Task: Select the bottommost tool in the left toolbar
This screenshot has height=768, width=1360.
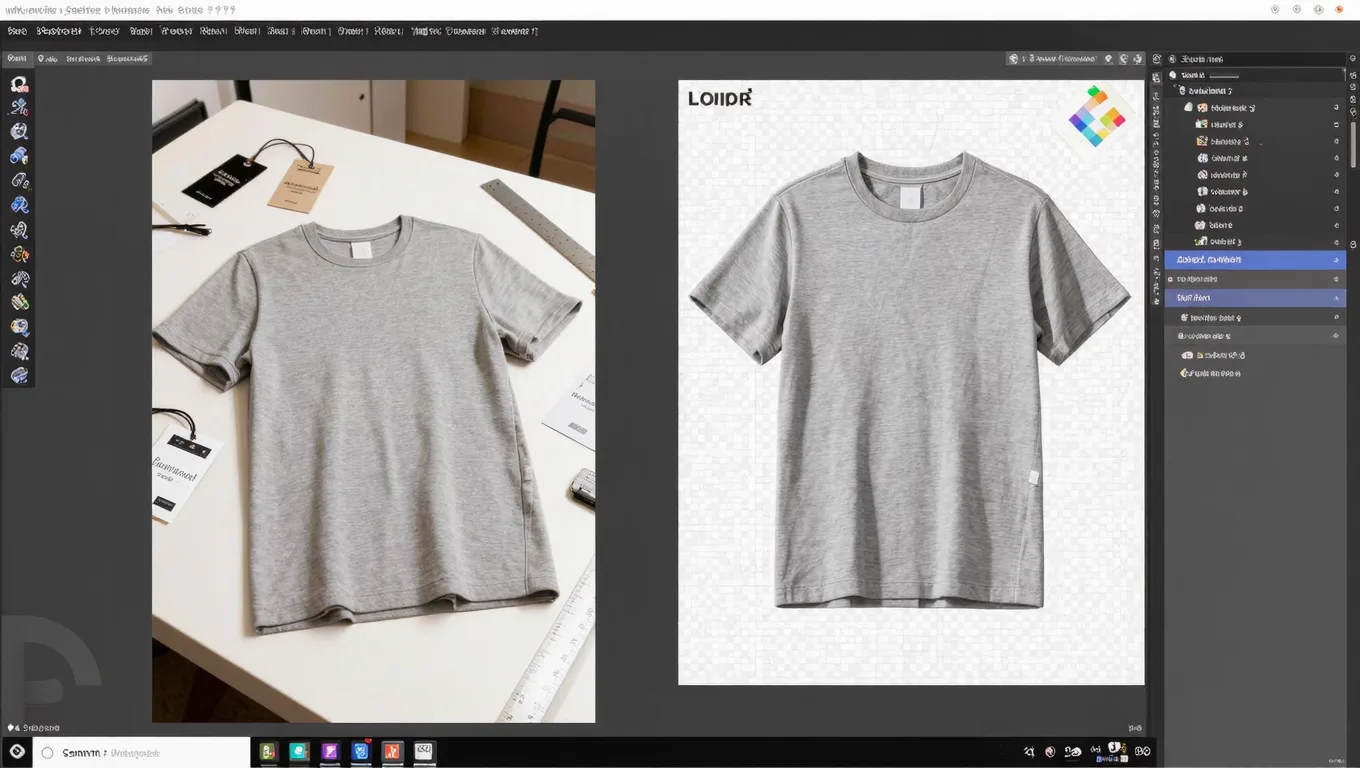Action: (18, 375)
